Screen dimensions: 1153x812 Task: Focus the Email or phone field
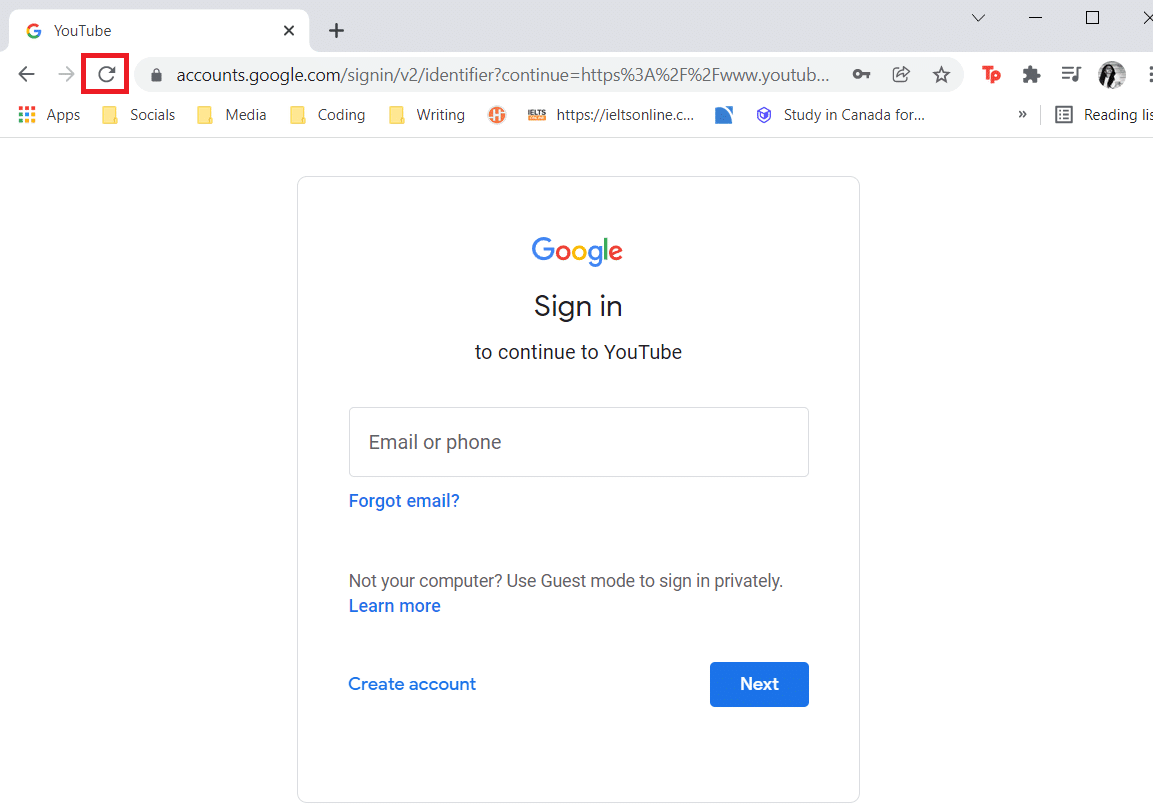click(x=579, y=442)
